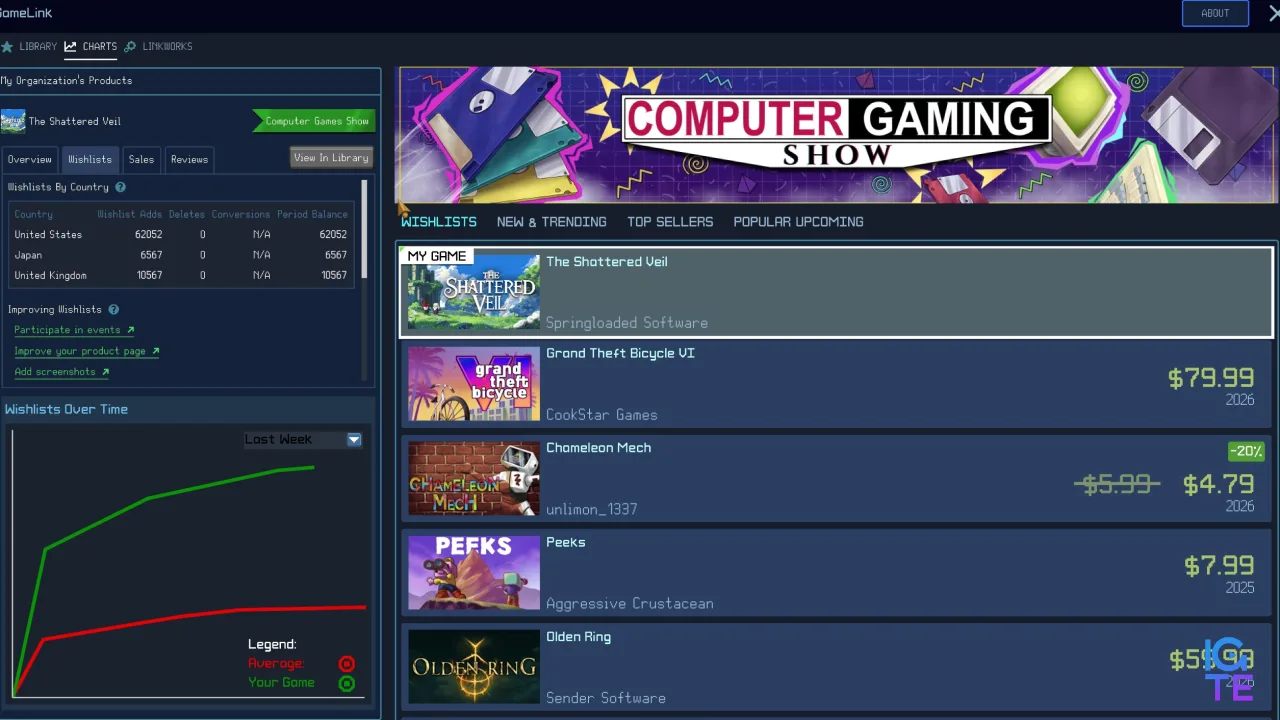
Task: Click arrow icon after Improve your product page
Action: (155, 351)
